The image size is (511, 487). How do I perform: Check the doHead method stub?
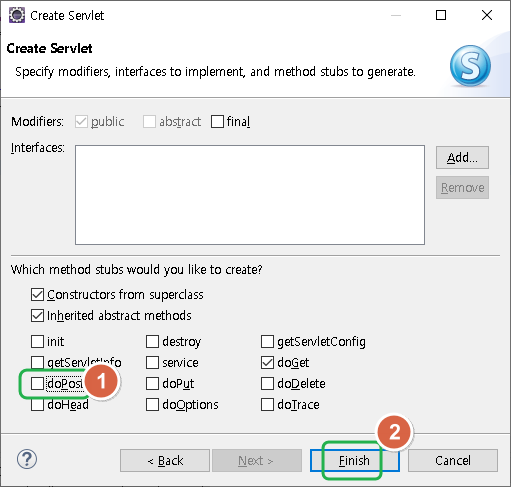point(37,404)
